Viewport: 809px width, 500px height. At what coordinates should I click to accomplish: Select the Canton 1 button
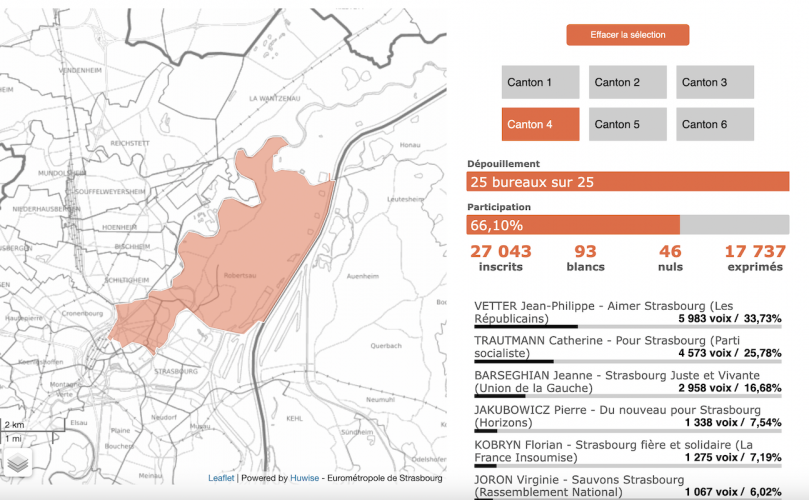tap(540, 82)
